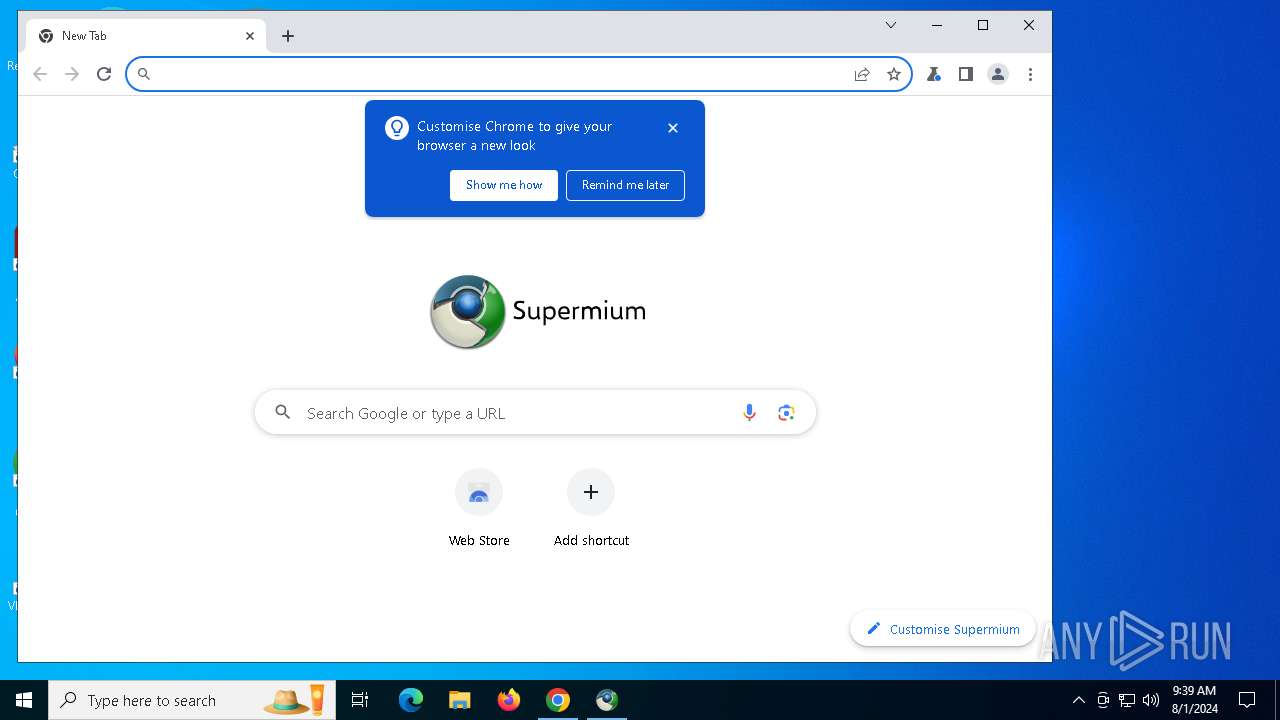Click the Add shortcut tile

point(591,509)
